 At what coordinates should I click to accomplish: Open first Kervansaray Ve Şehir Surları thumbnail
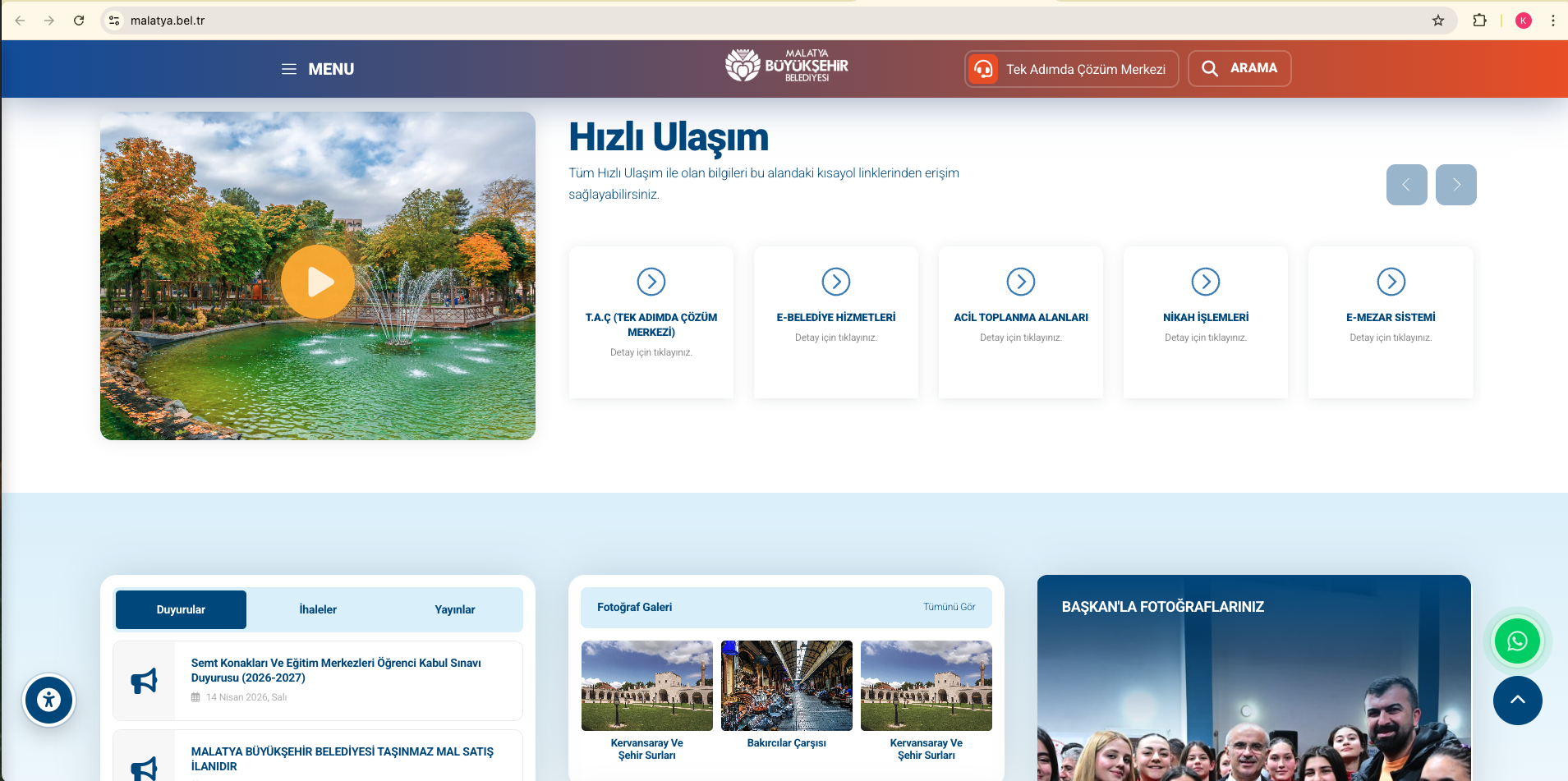pyautogui.click(x=647, y=686)
